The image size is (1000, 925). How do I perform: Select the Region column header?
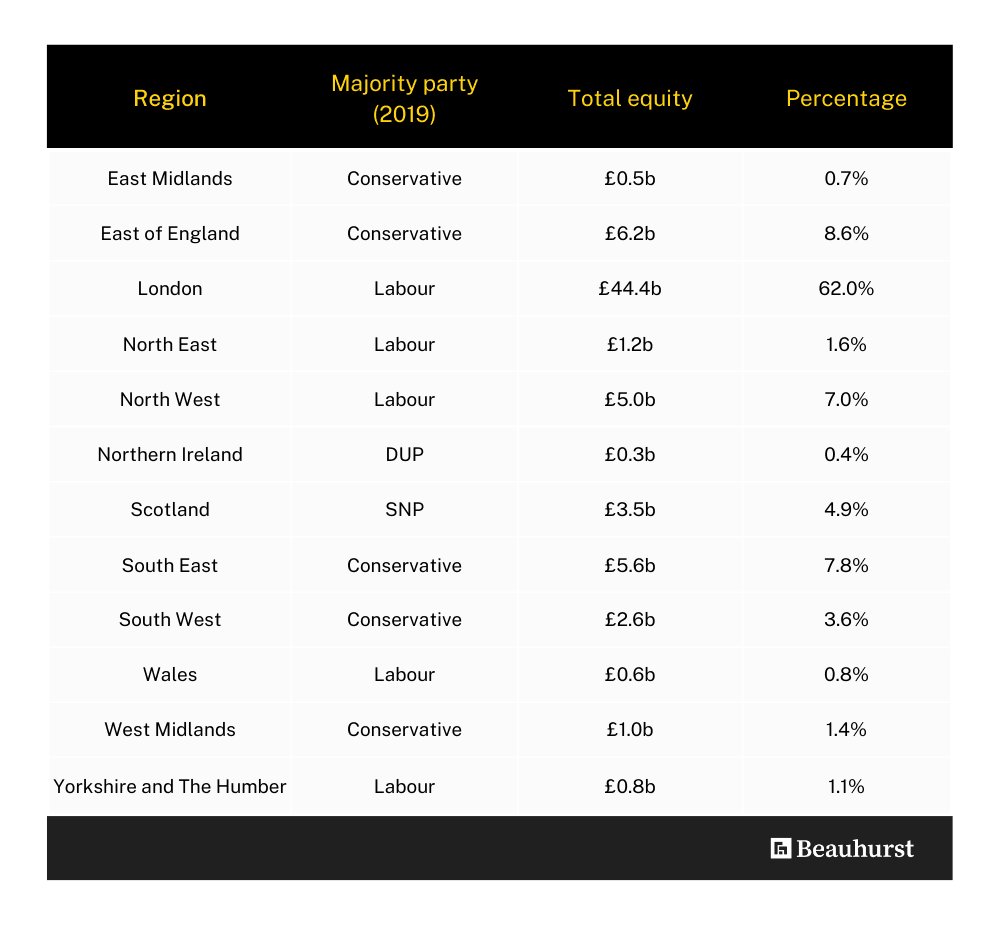(170, 98)
